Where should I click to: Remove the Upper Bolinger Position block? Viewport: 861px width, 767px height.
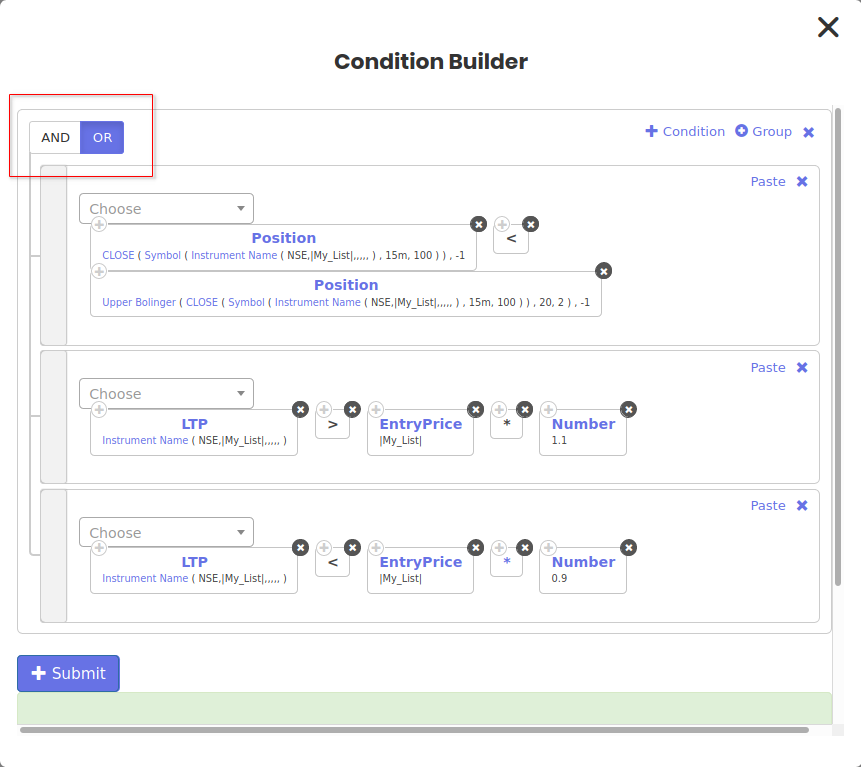coord(603,271)
